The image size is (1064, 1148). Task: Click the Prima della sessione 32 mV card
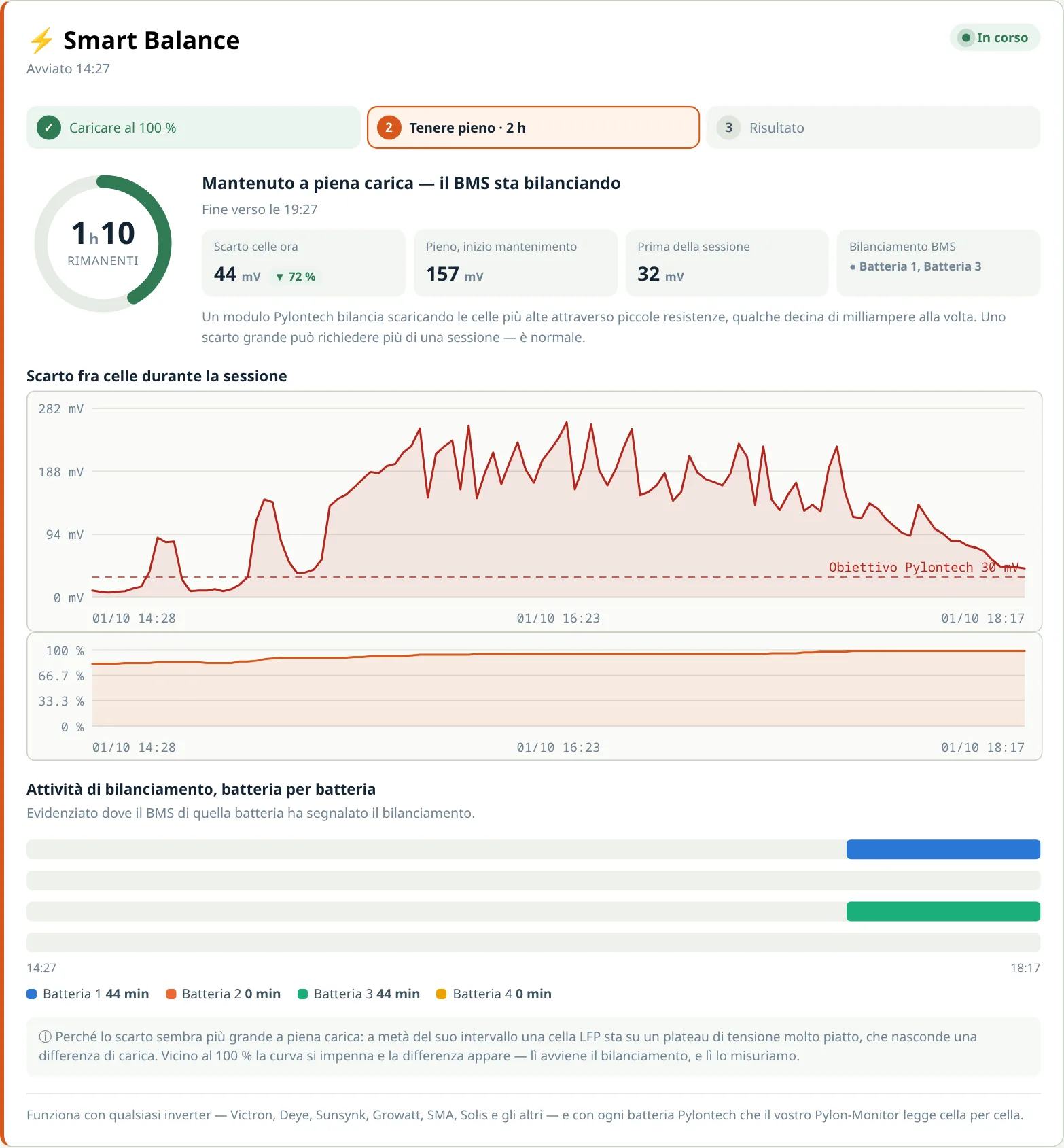coord(727,263)
